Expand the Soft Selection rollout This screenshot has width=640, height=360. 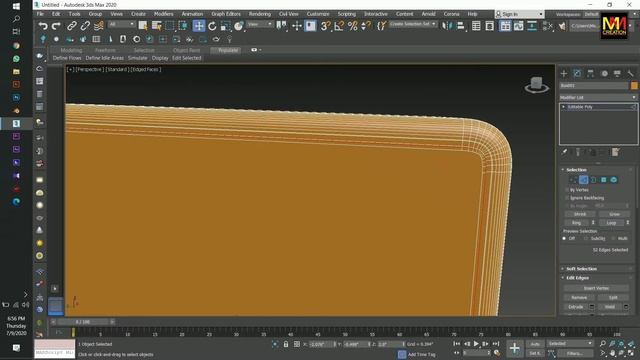(581, 269)
